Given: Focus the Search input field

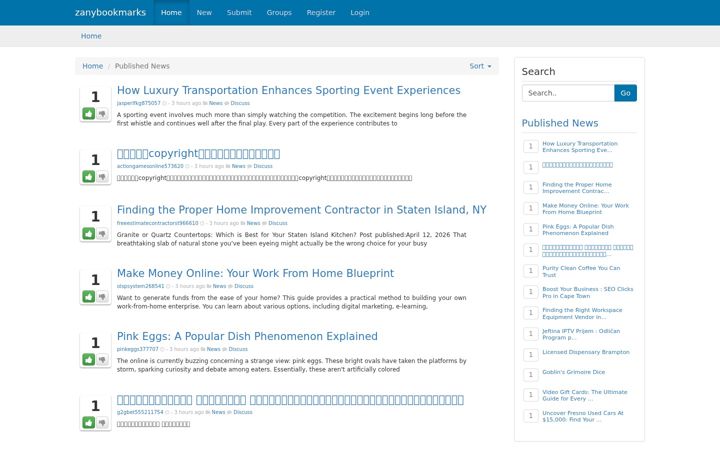Looking at the screenshot, I should 568,93.
